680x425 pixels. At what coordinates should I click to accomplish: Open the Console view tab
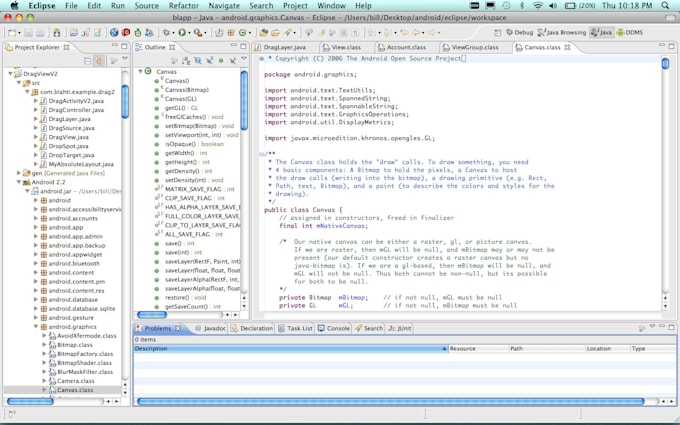click(338, 328)
